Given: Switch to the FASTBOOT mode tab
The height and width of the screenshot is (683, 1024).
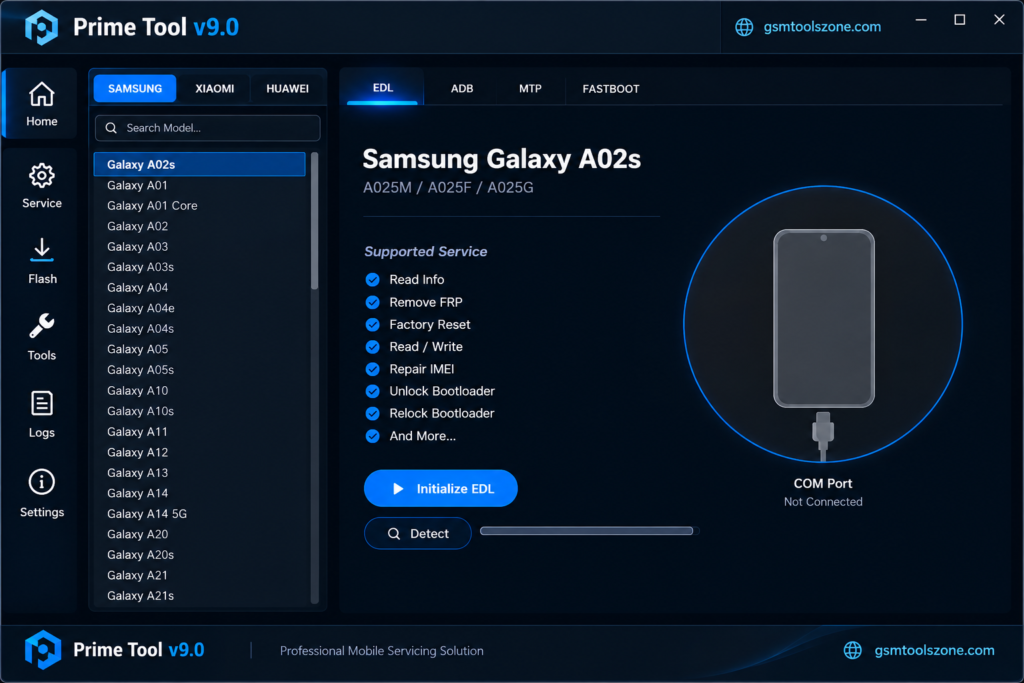Looking at the screenshot, I should (x=611, y=88).
